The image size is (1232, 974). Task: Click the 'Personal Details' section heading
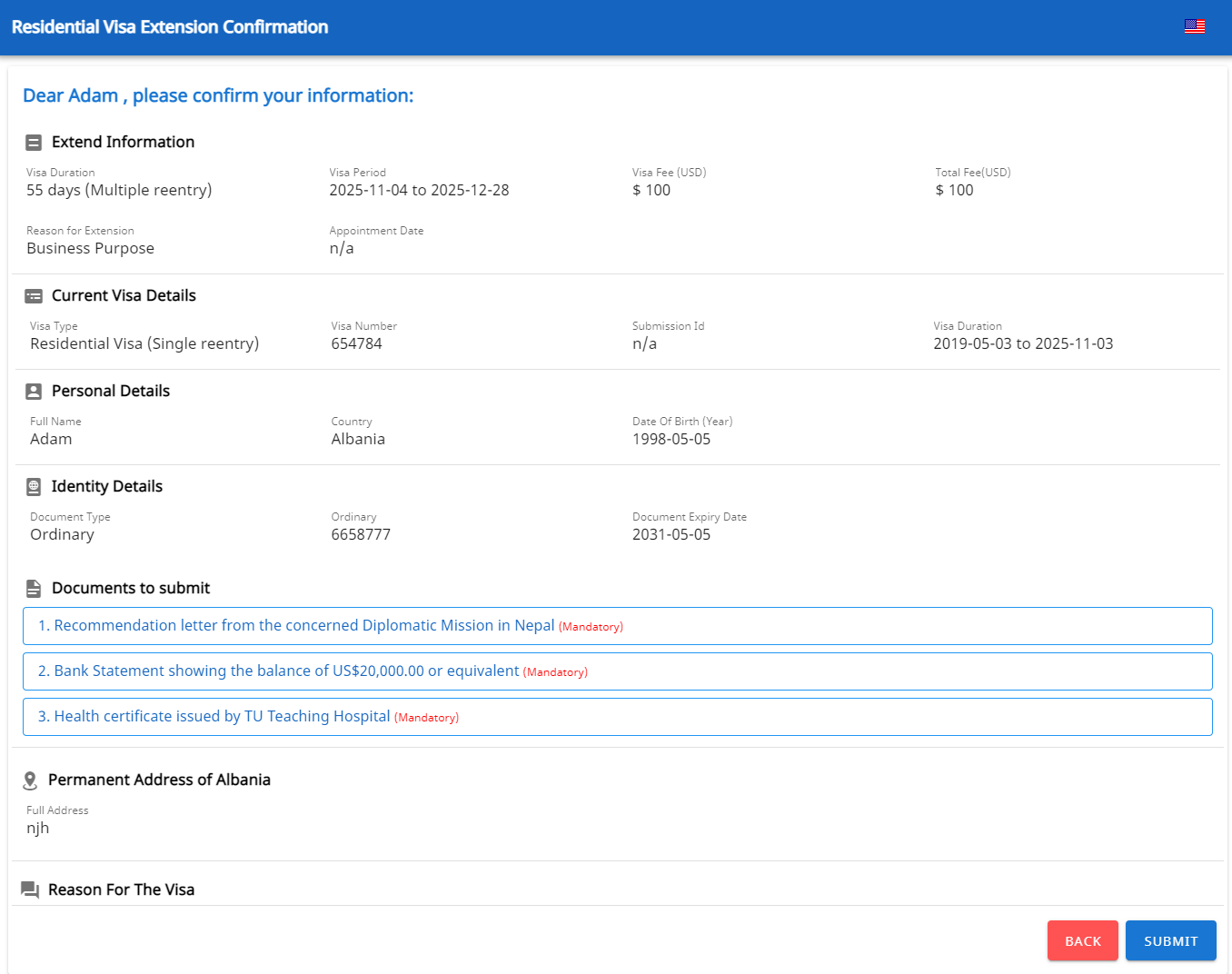(x=111, y=391)
